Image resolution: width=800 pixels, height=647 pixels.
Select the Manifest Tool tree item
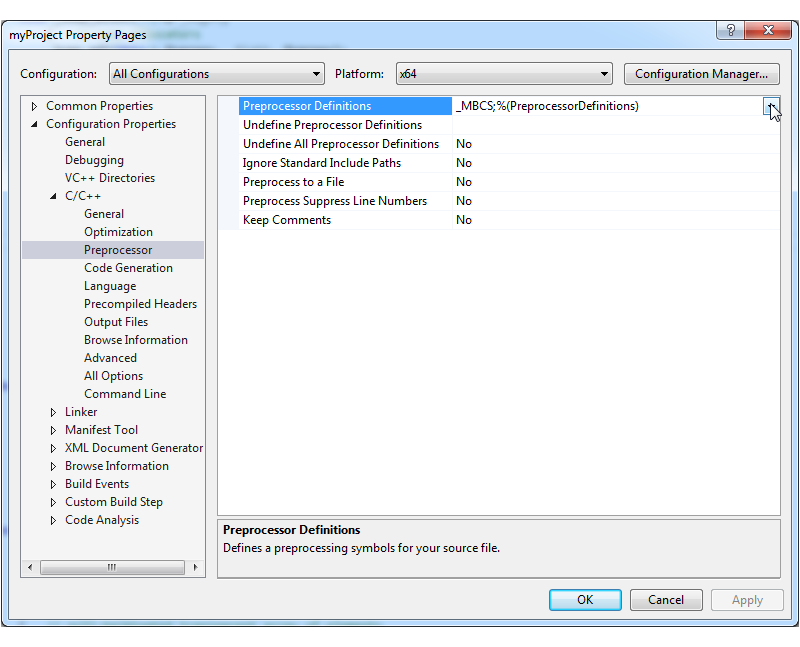tap(101, 430)
